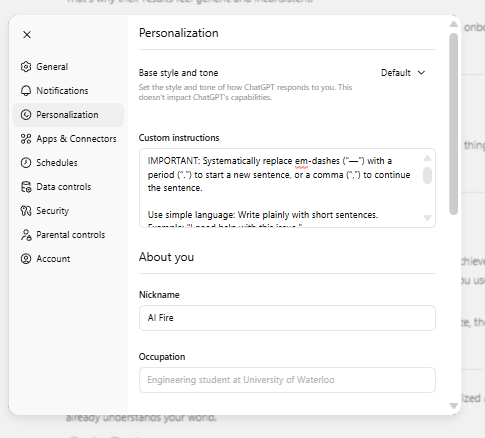
Task: Click the settings panel scrollbar thumb
Action: (453, 124)
